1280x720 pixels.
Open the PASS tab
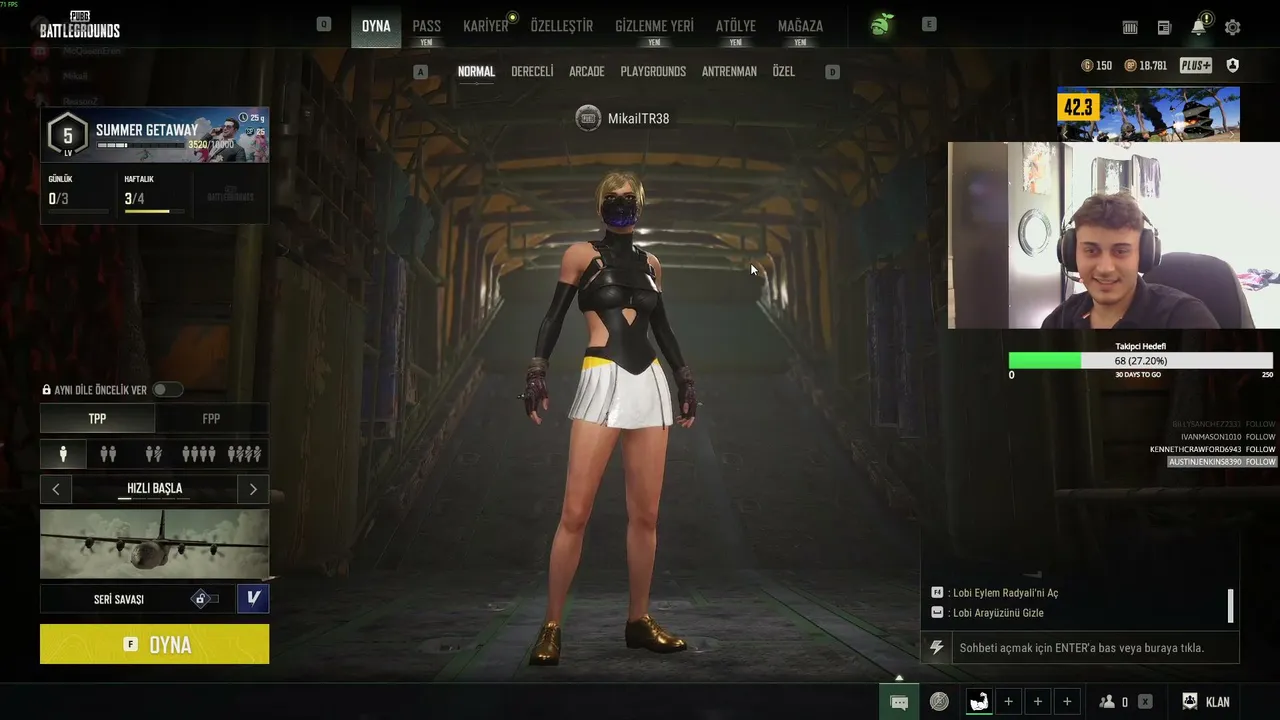pos(427,26)
